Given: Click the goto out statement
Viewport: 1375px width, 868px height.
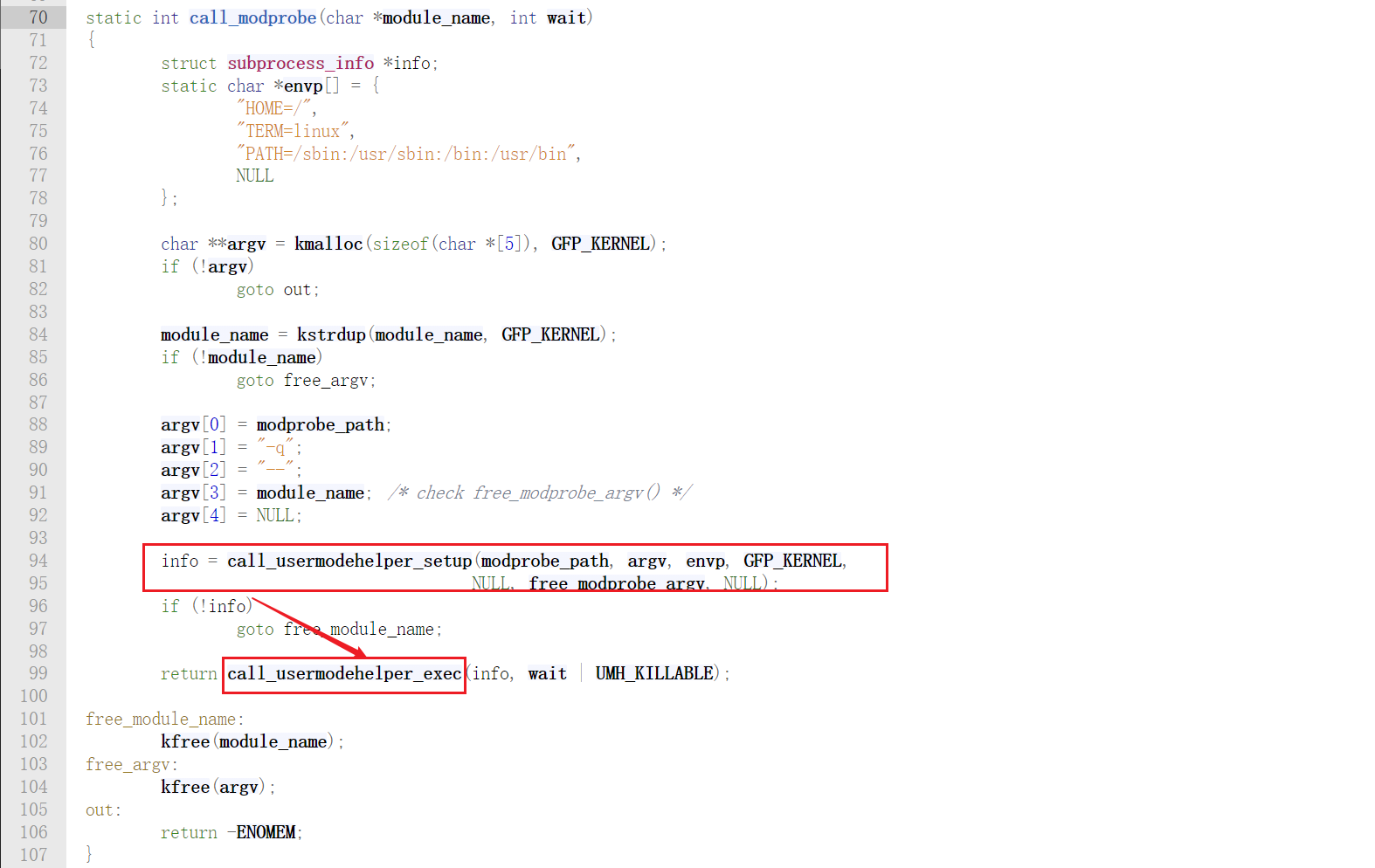Looking at the screenshot, I should click(x=277, y=290).
